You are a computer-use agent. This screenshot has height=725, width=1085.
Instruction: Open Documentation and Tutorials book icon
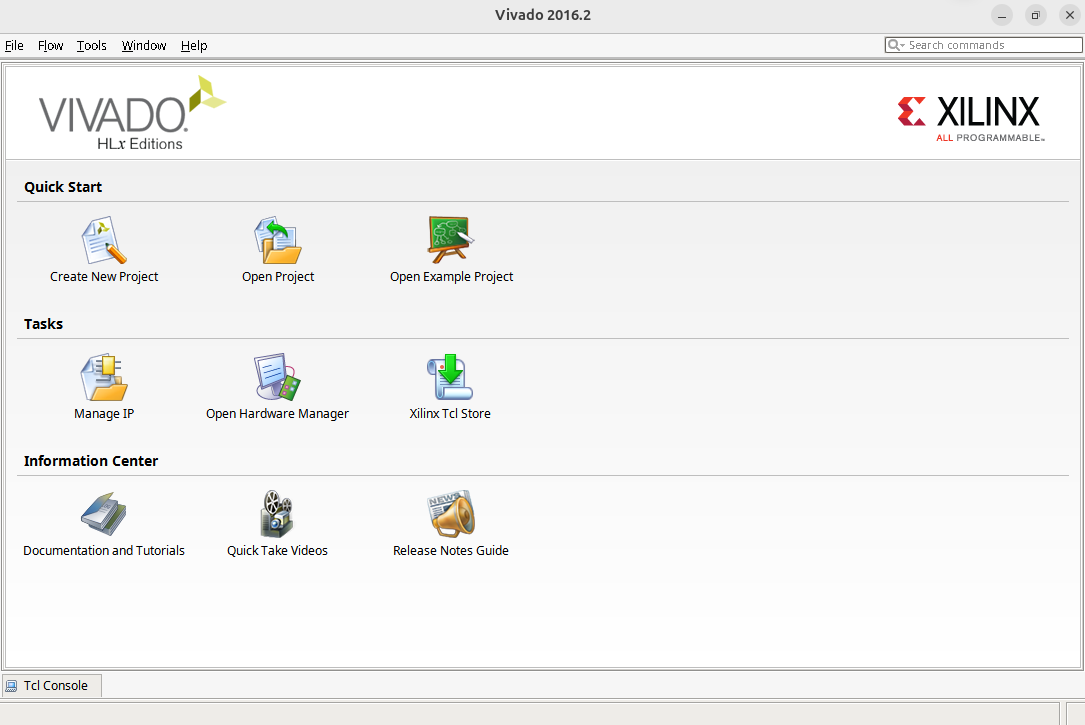click(104, 515)
